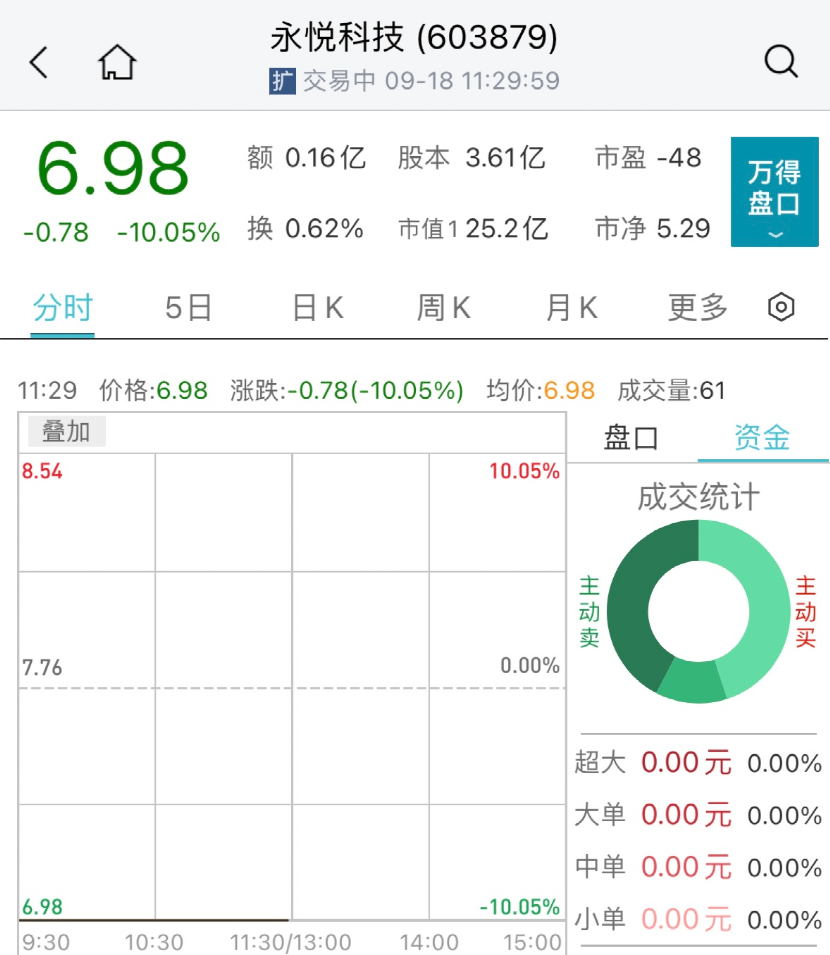Switch to the 盘口 tab
This screenshot has height=955, width=830.
pyautogui.click(x=631, y=438)
